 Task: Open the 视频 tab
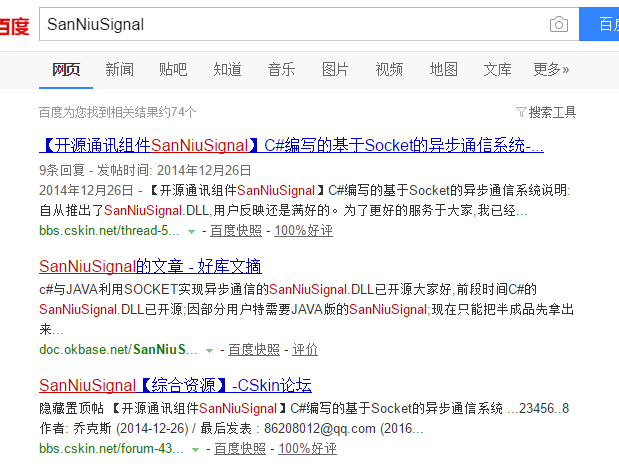(389, 69)
